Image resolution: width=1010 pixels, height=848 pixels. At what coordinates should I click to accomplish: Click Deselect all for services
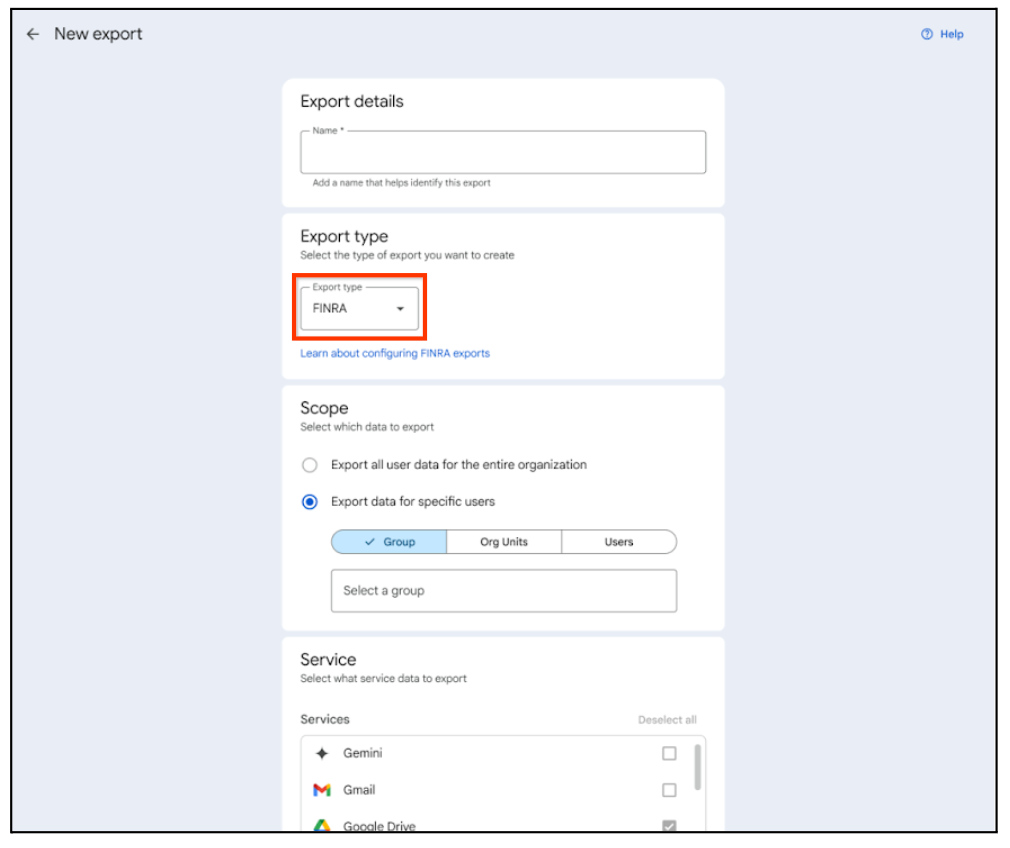(x=667, y=720)
